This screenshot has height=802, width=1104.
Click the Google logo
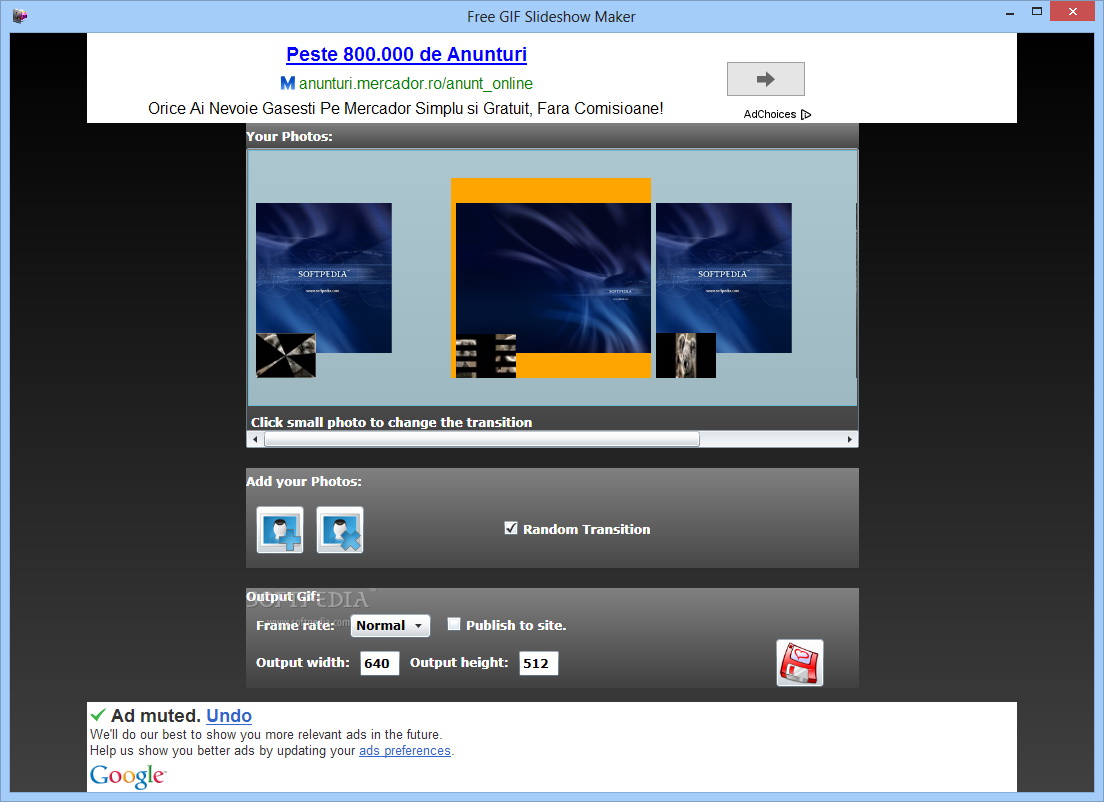pyautogui.click(x=127, y=776)
